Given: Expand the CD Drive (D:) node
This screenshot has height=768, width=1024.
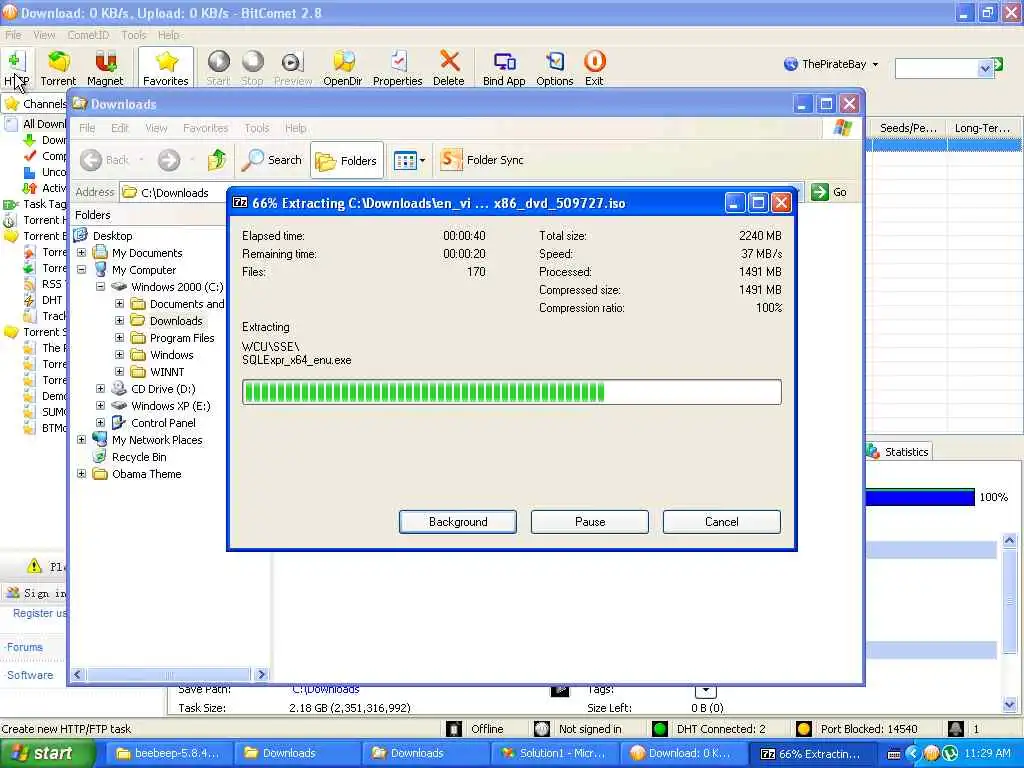Looking at the screenshot, I should pyautogui.click(x=101, y=389).
